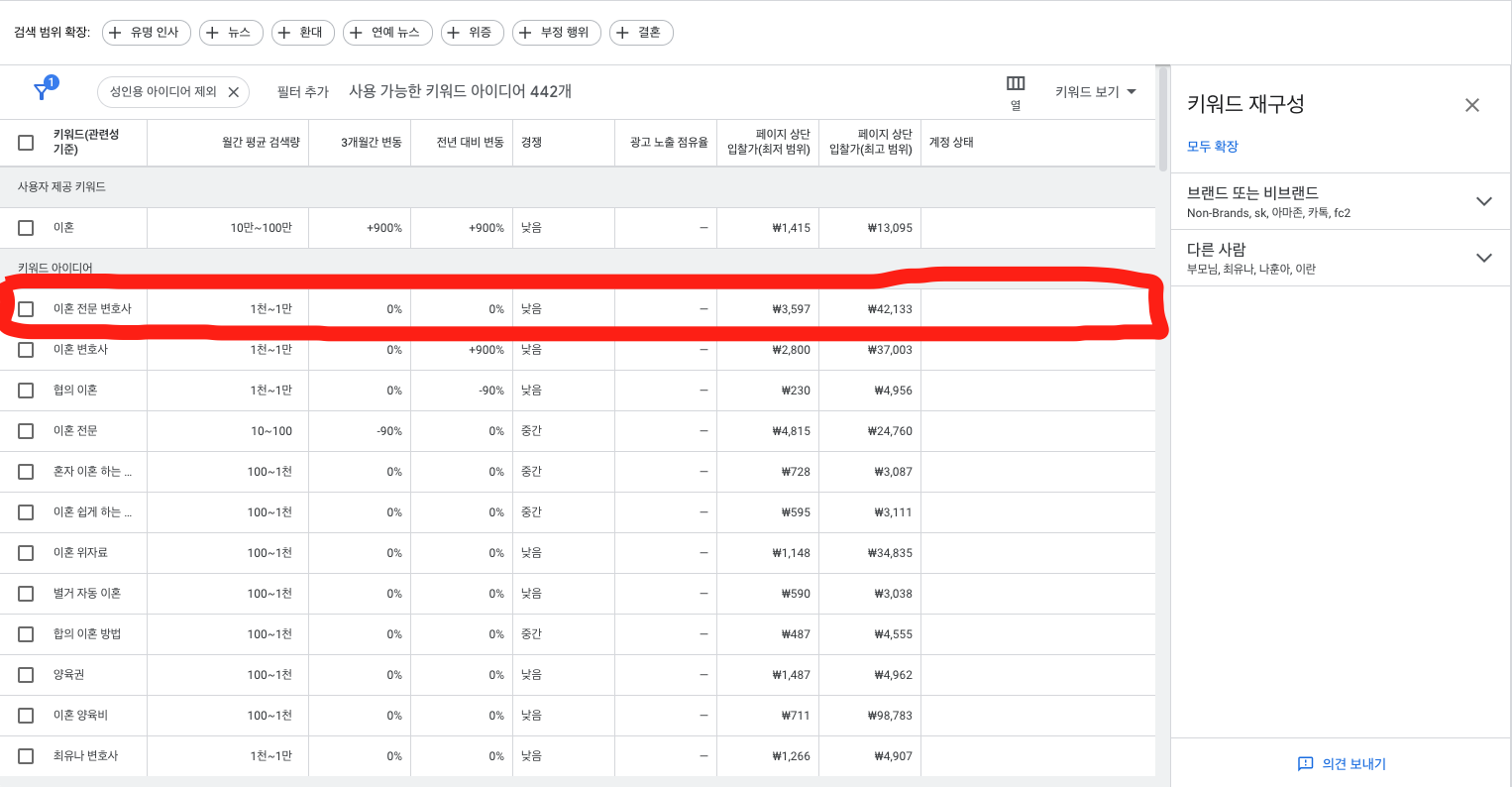This screenshot has width=1512, height=787.
Task: Check the 양육권 checkbox
Action: click(26, 675)
